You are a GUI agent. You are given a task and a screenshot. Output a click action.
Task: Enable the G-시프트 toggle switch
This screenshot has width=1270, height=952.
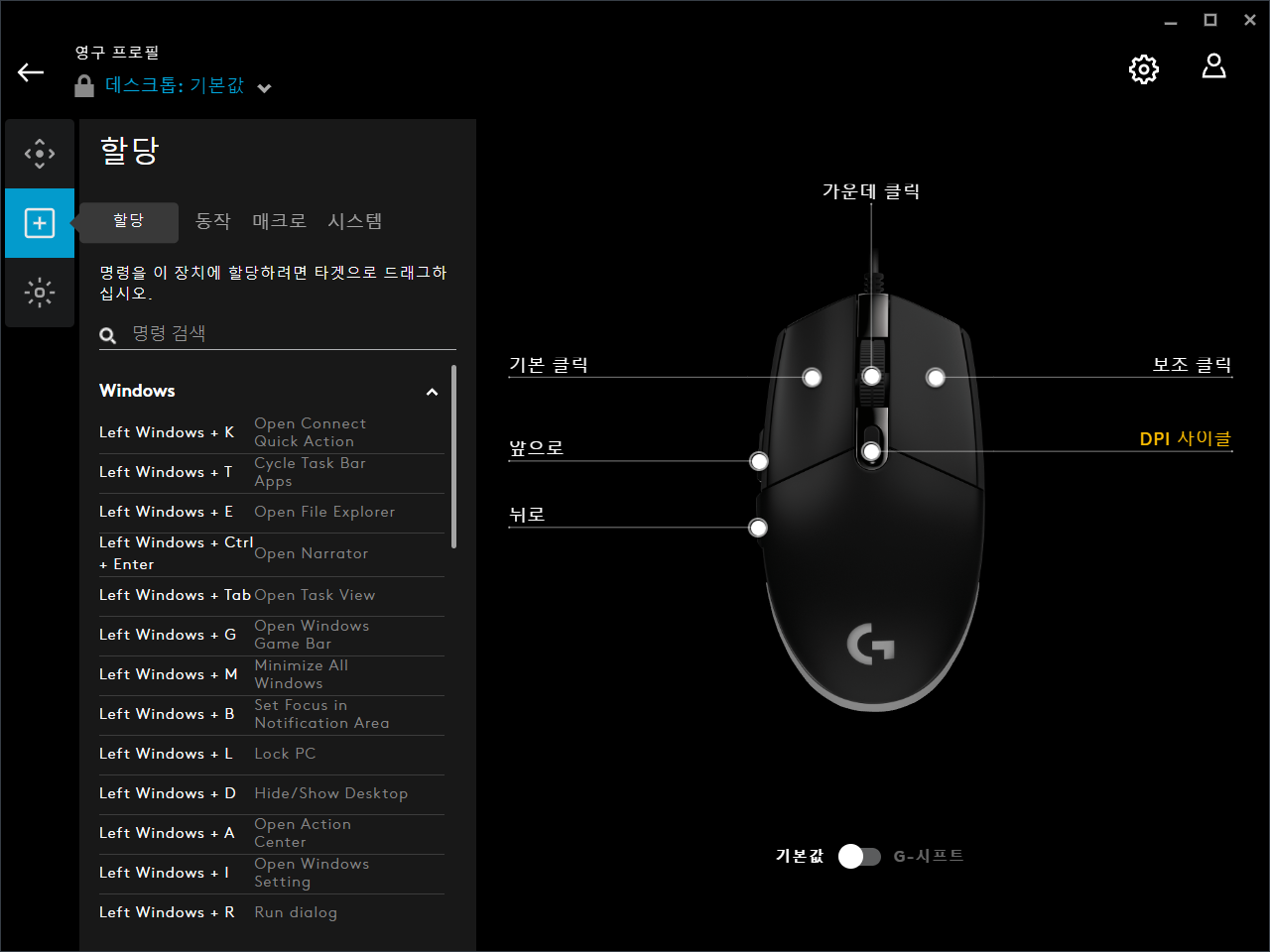[x=859, y=856]
